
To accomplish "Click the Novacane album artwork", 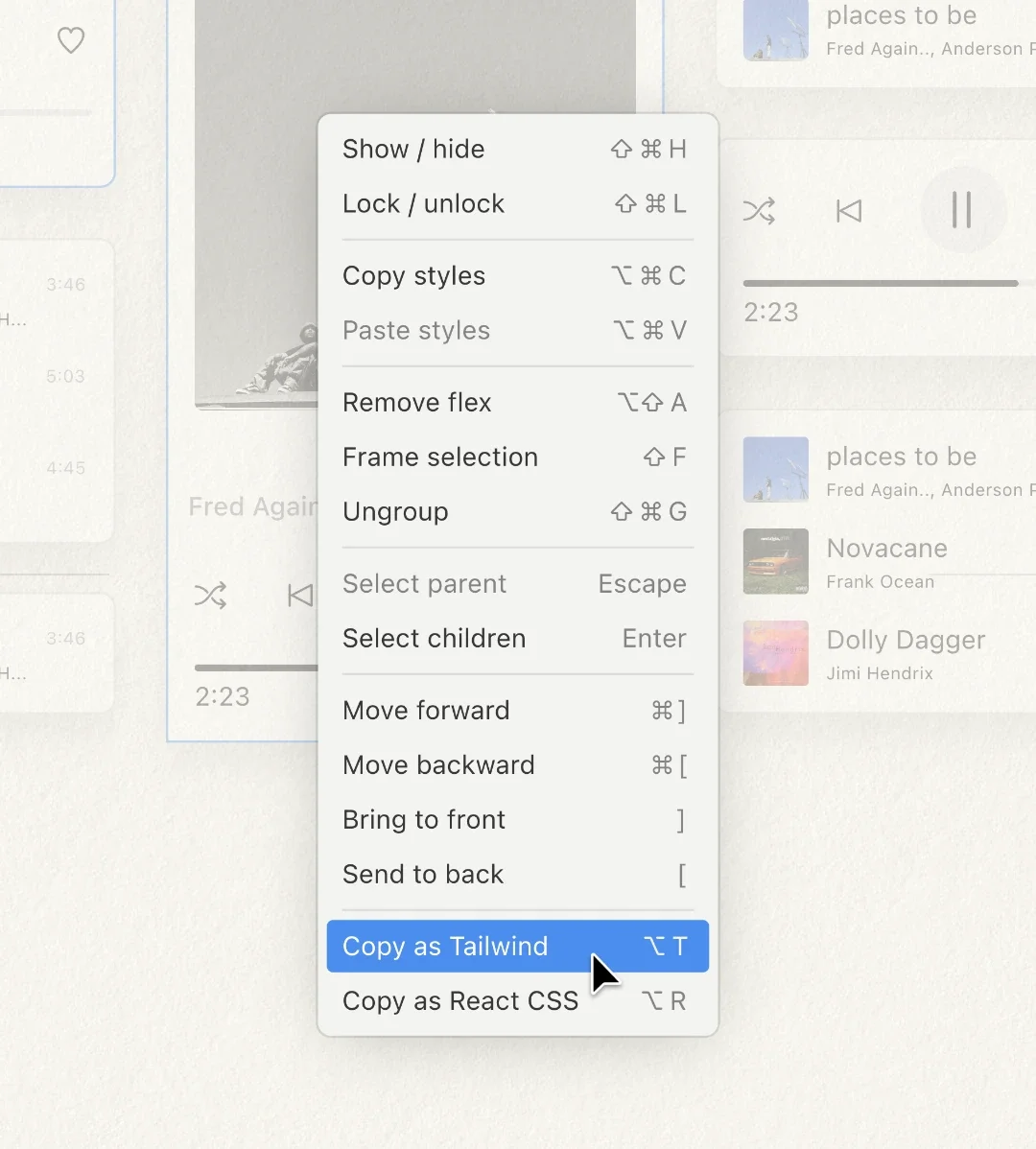I will (775, 561).
